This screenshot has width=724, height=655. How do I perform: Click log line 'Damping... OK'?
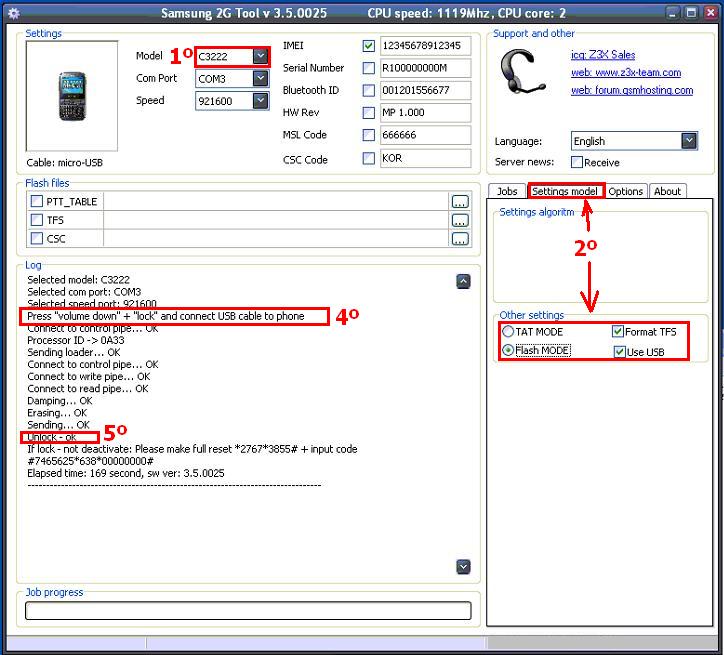(x=60, y=401)
